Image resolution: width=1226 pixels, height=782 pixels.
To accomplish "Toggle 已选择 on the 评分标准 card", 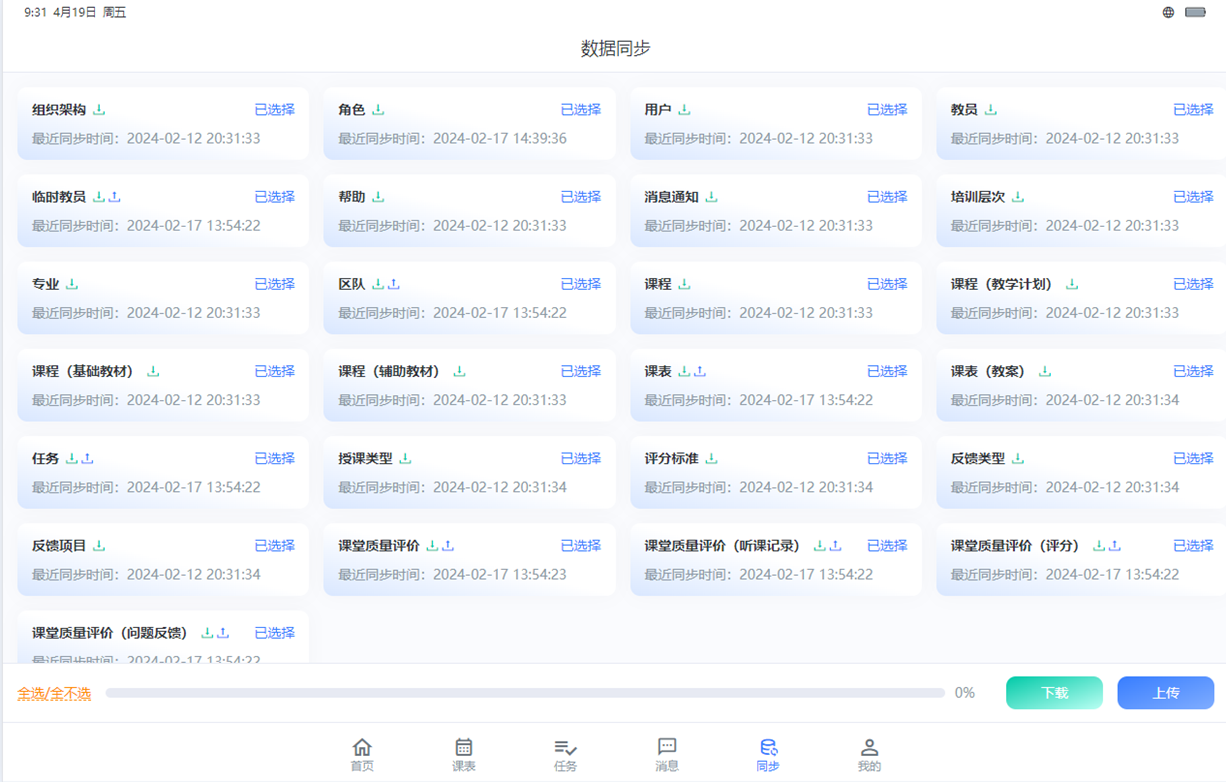I will (x=887, y=458).
